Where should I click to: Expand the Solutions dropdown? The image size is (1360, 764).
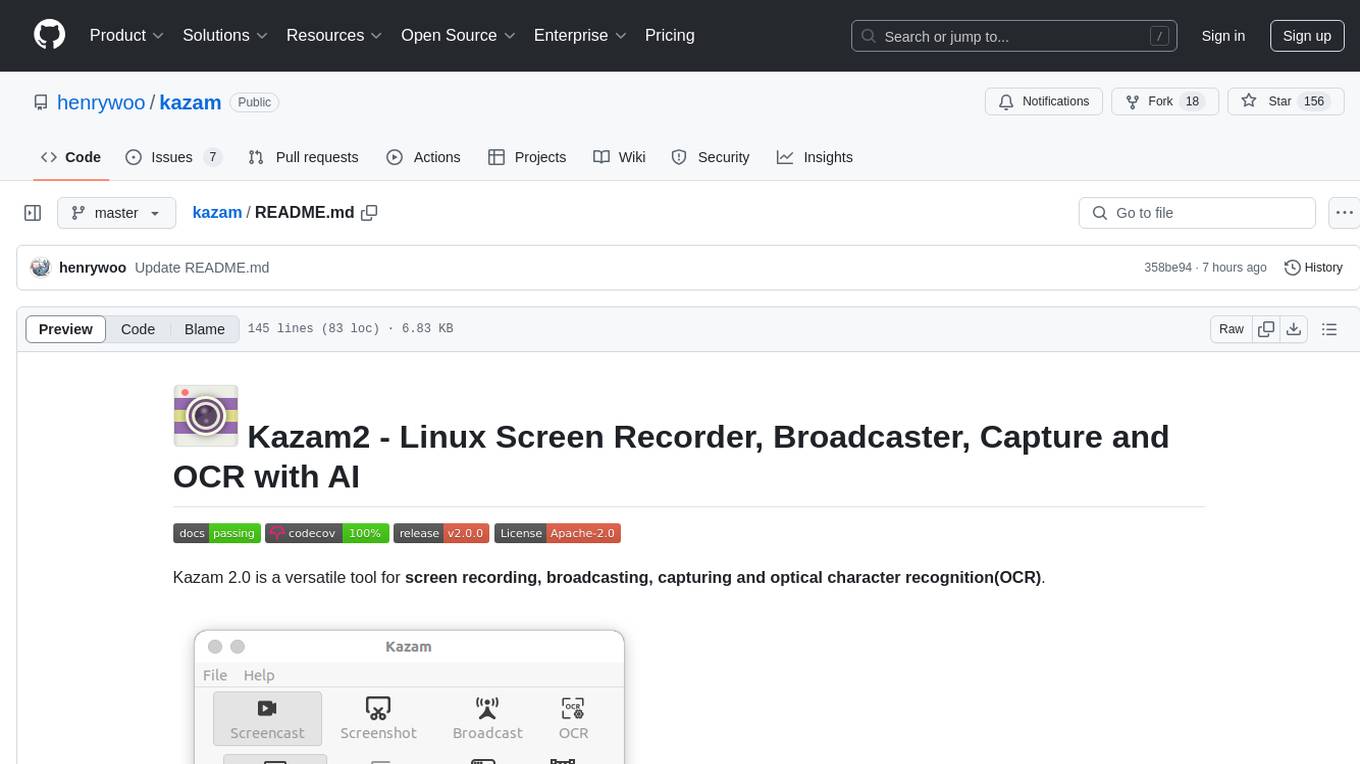(x=225, y=35)
